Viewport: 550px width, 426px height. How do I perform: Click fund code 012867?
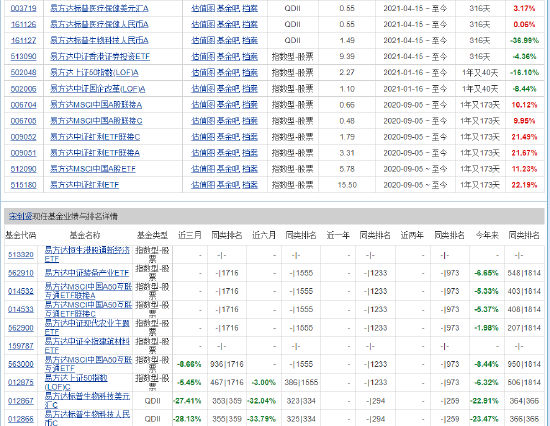coord(21,401)
